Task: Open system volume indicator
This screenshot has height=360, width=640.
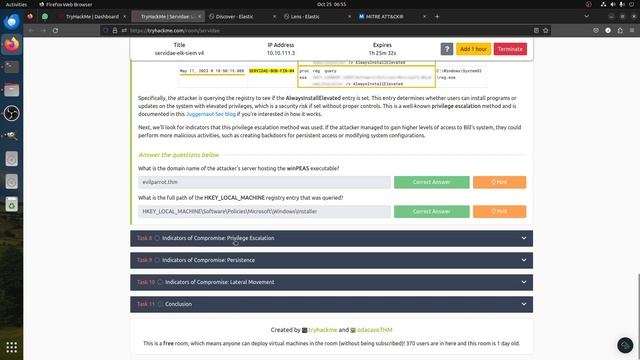Action: (613, 4)
